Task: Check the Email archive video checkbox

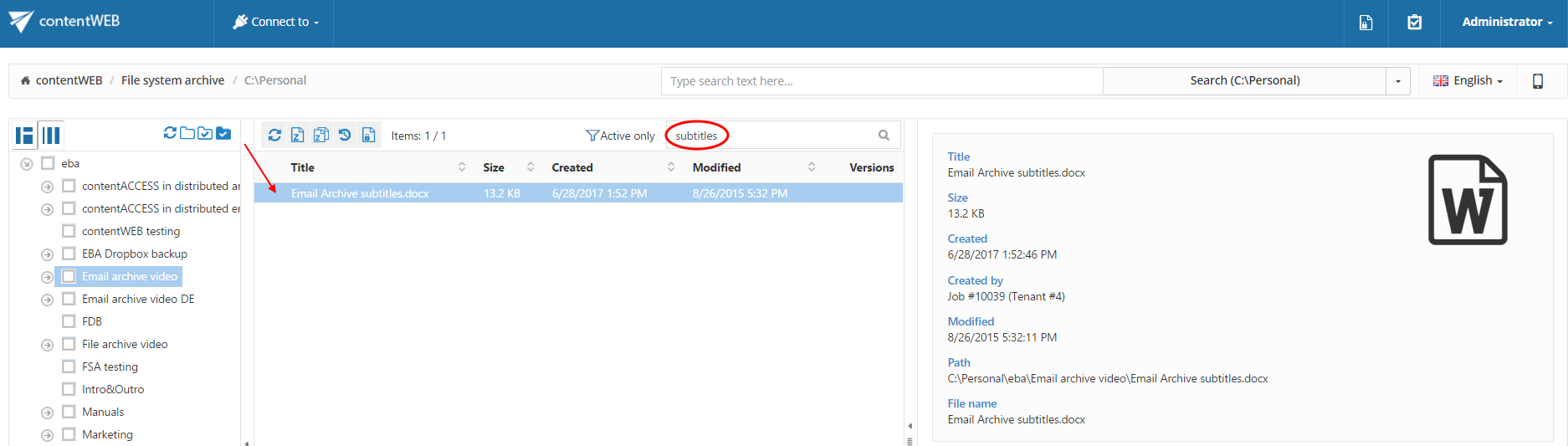Action: [69, 276]
